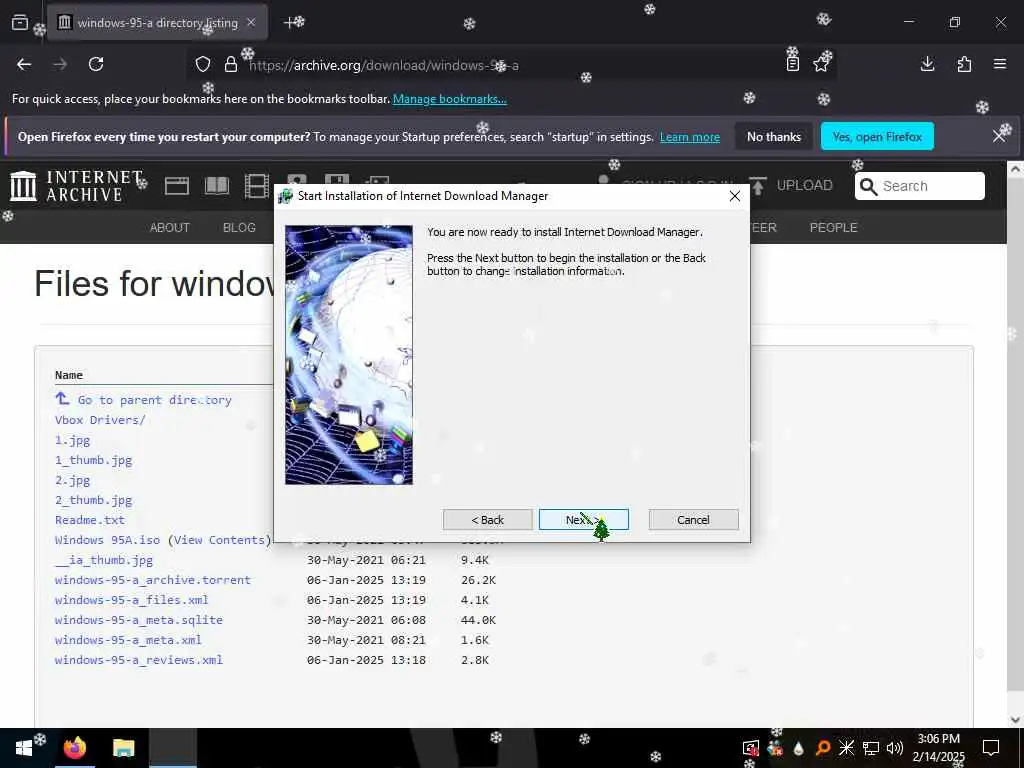Image resolution: width=1024 pixels, height=768 pixels.
Task: Click the network tray icon
Action: click(x=871, y=748)
